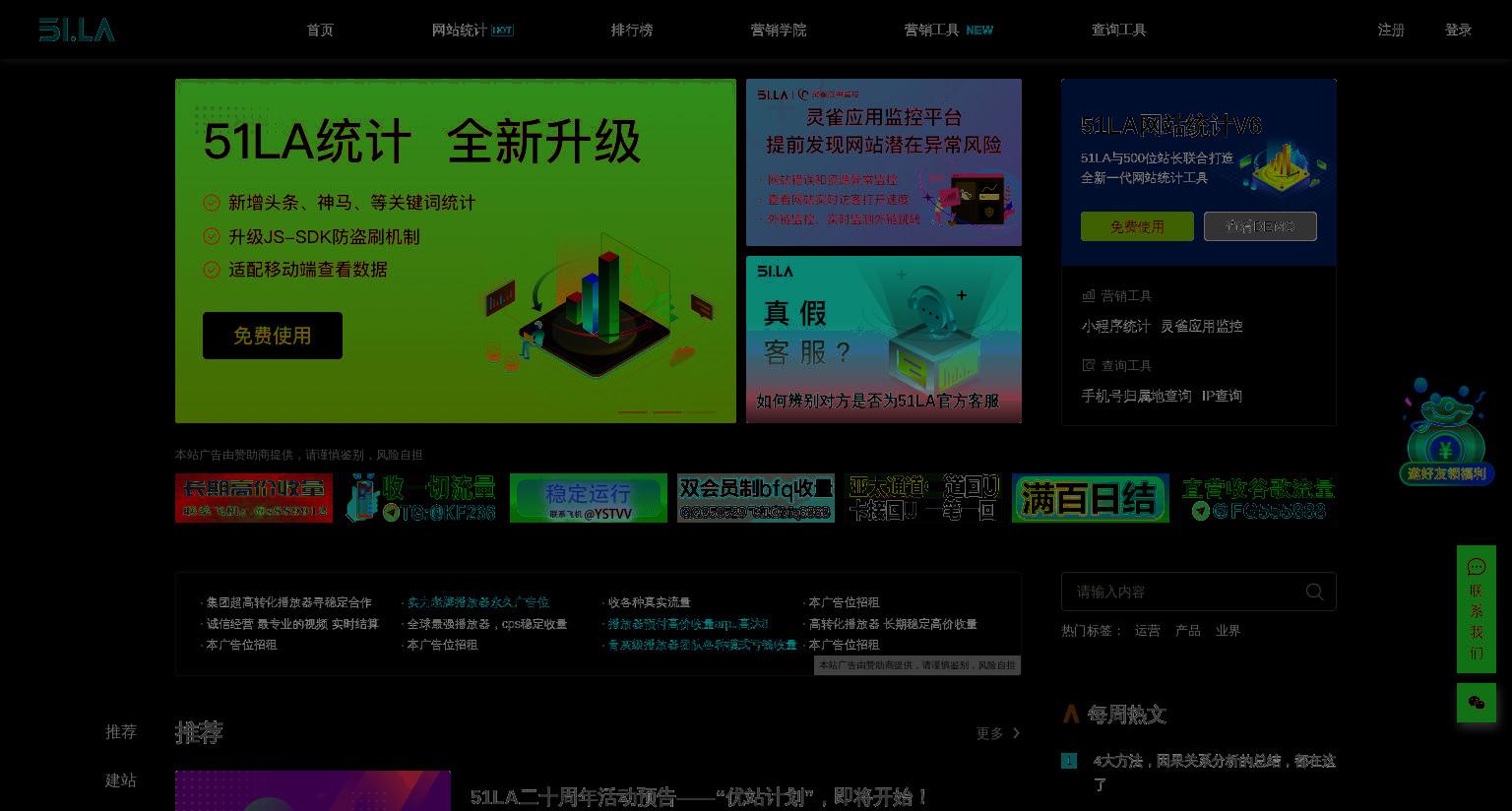Open the 灵雀应用监控平台 banner

point(884,162)
